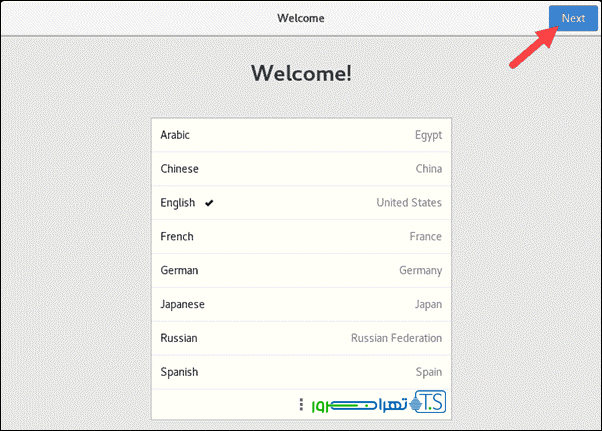The width and height of the screenshot is (602, 431).
Task: Choose Chinese from the language list
Action: tap(179, 169)
